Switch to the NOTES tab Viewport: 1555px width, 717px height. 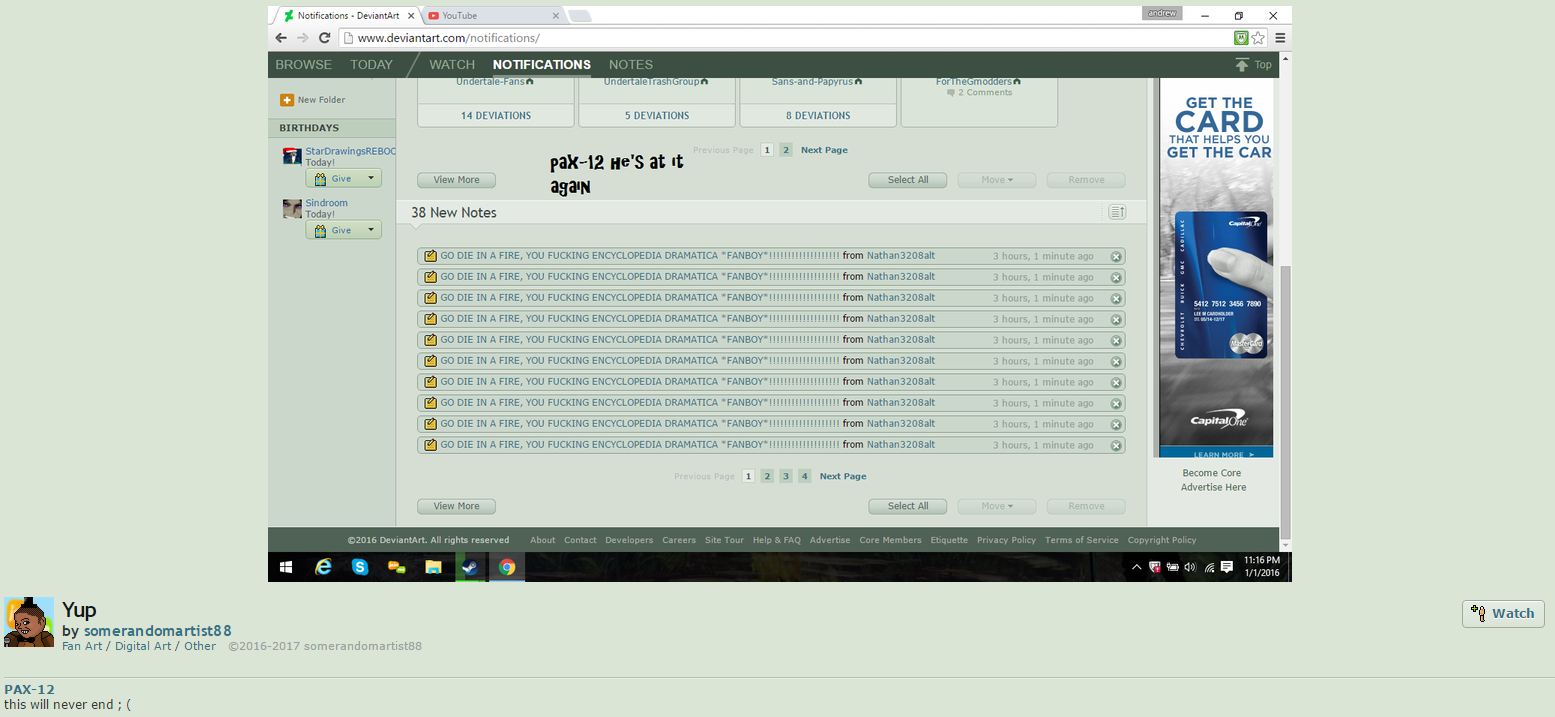coord(631,65)
